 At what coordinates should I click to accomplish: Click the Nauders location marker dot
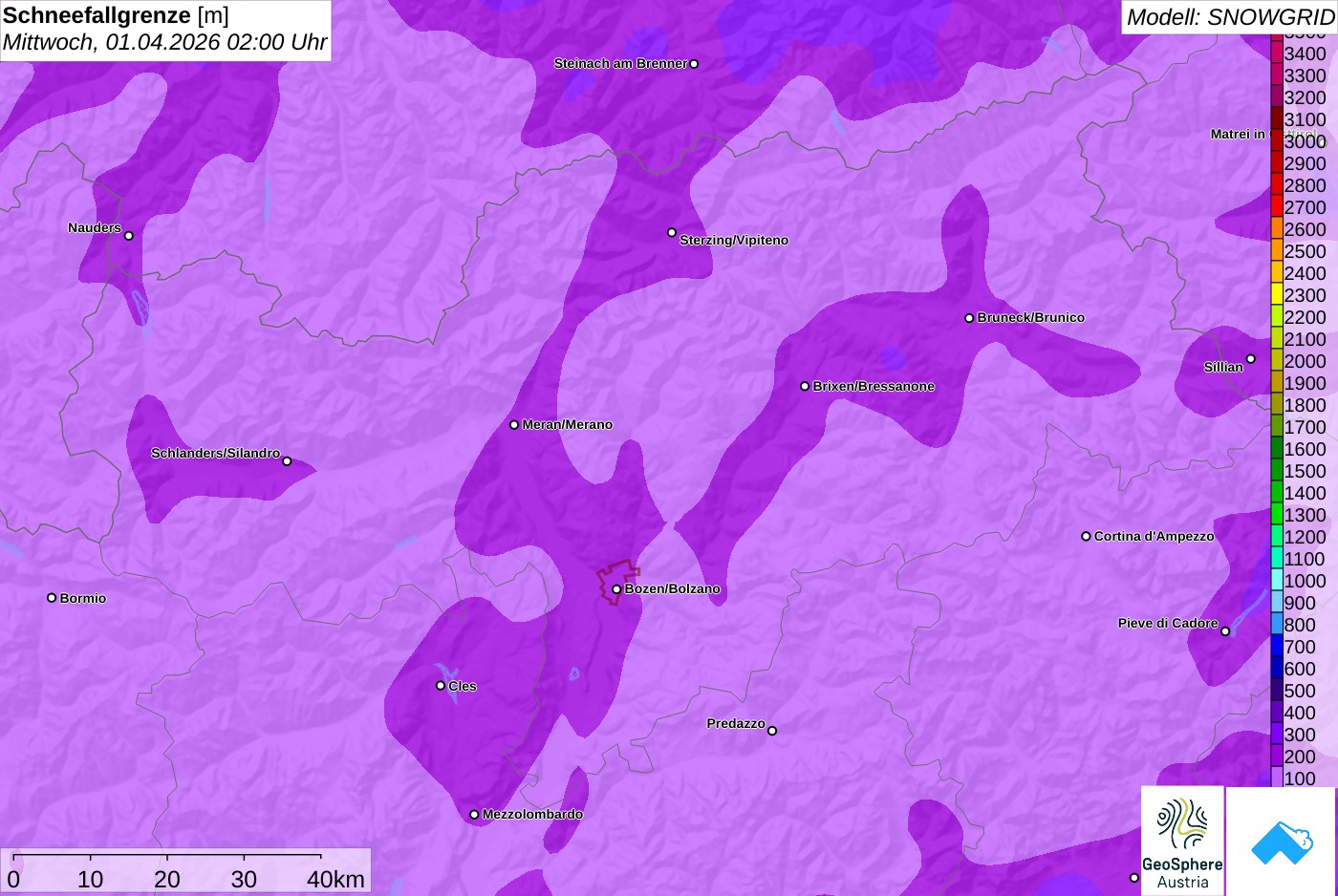[x=129, y=236]
